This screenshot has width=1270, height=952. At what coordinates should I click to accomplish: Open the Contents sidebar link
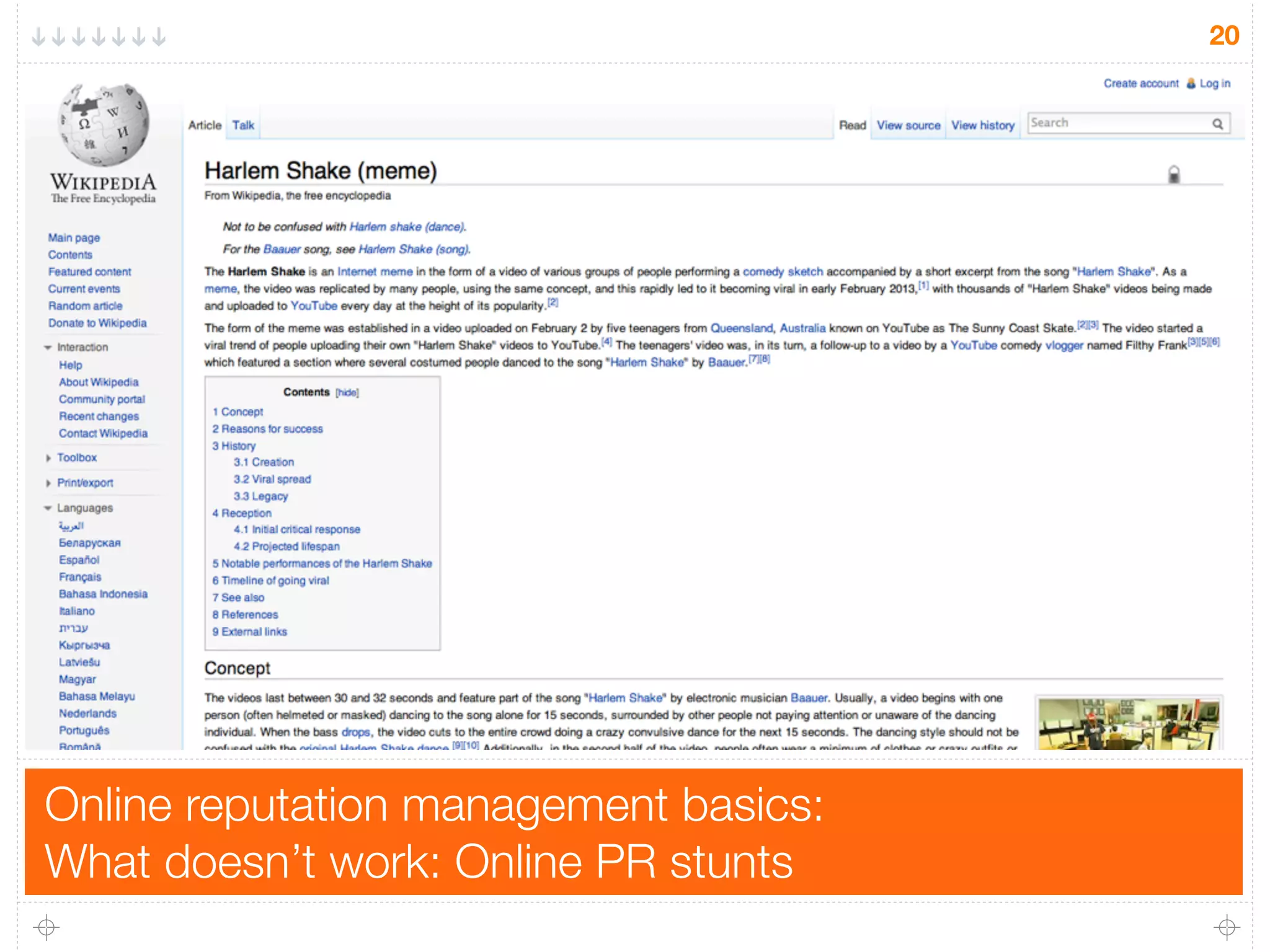point(70,255)
